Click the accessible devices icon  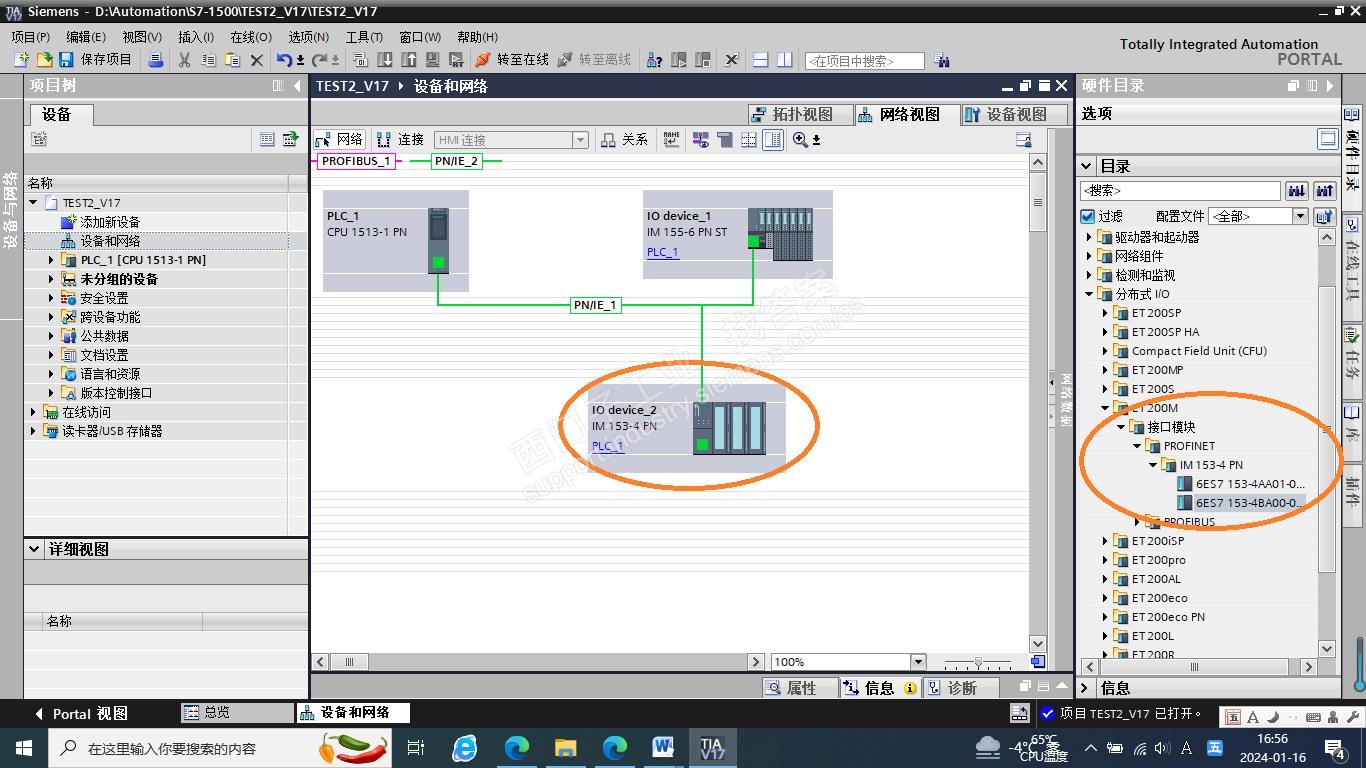coord(655,60)
